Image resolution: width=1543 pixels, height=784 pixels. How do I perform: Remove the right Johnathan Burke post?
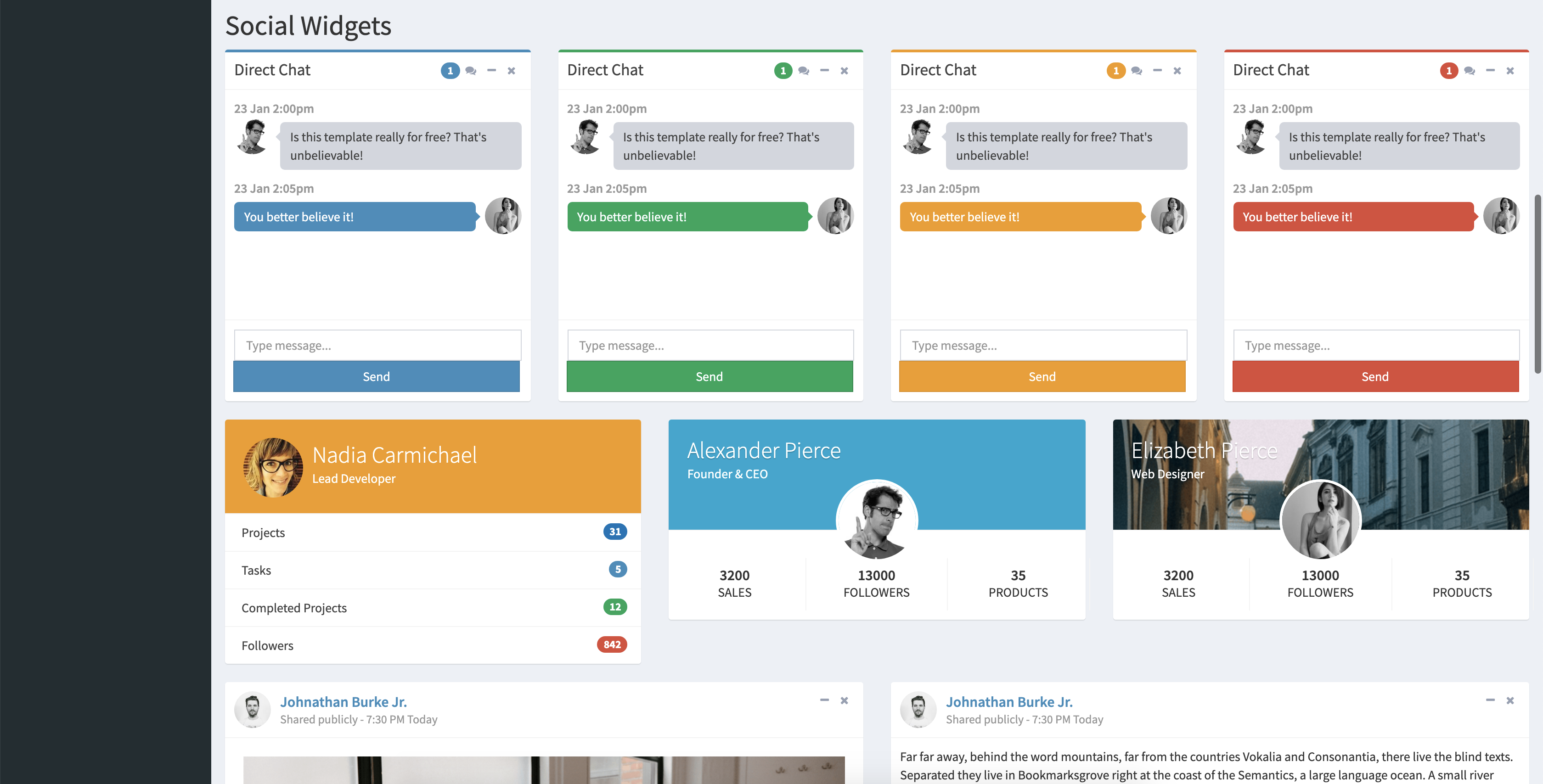tap(1510, 700)
